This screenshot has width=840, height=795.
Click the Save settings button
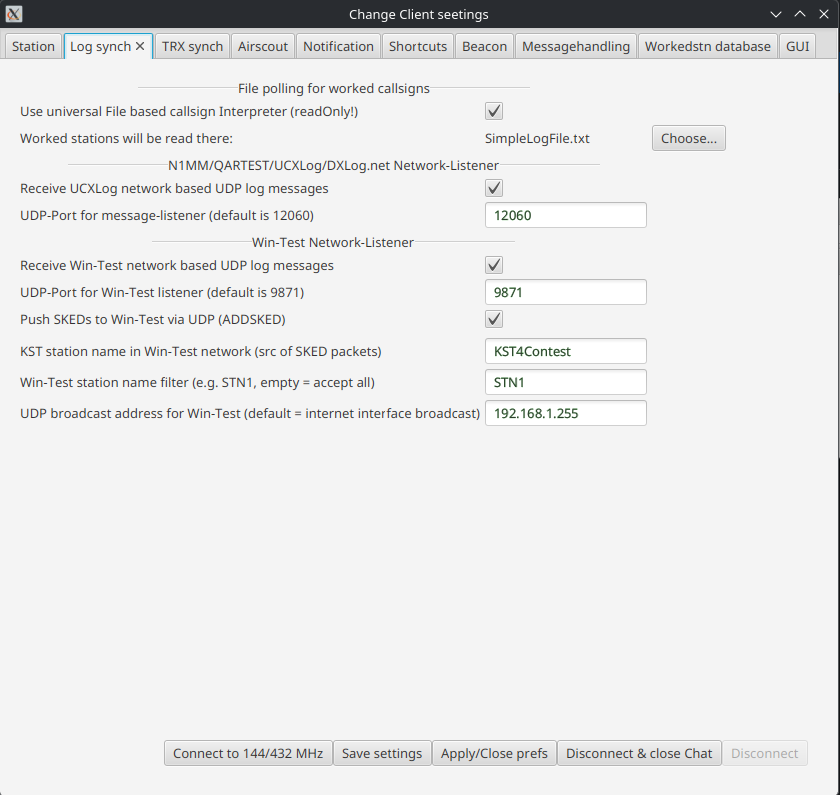[x=381, y=753]
